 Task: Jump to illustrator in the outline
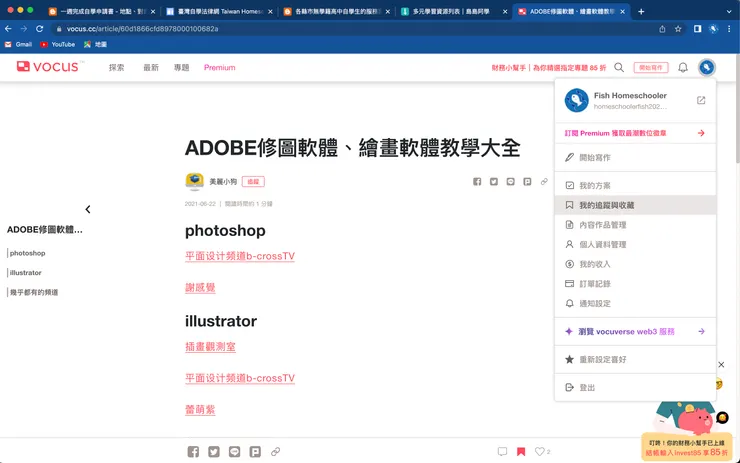coord(25,273)
